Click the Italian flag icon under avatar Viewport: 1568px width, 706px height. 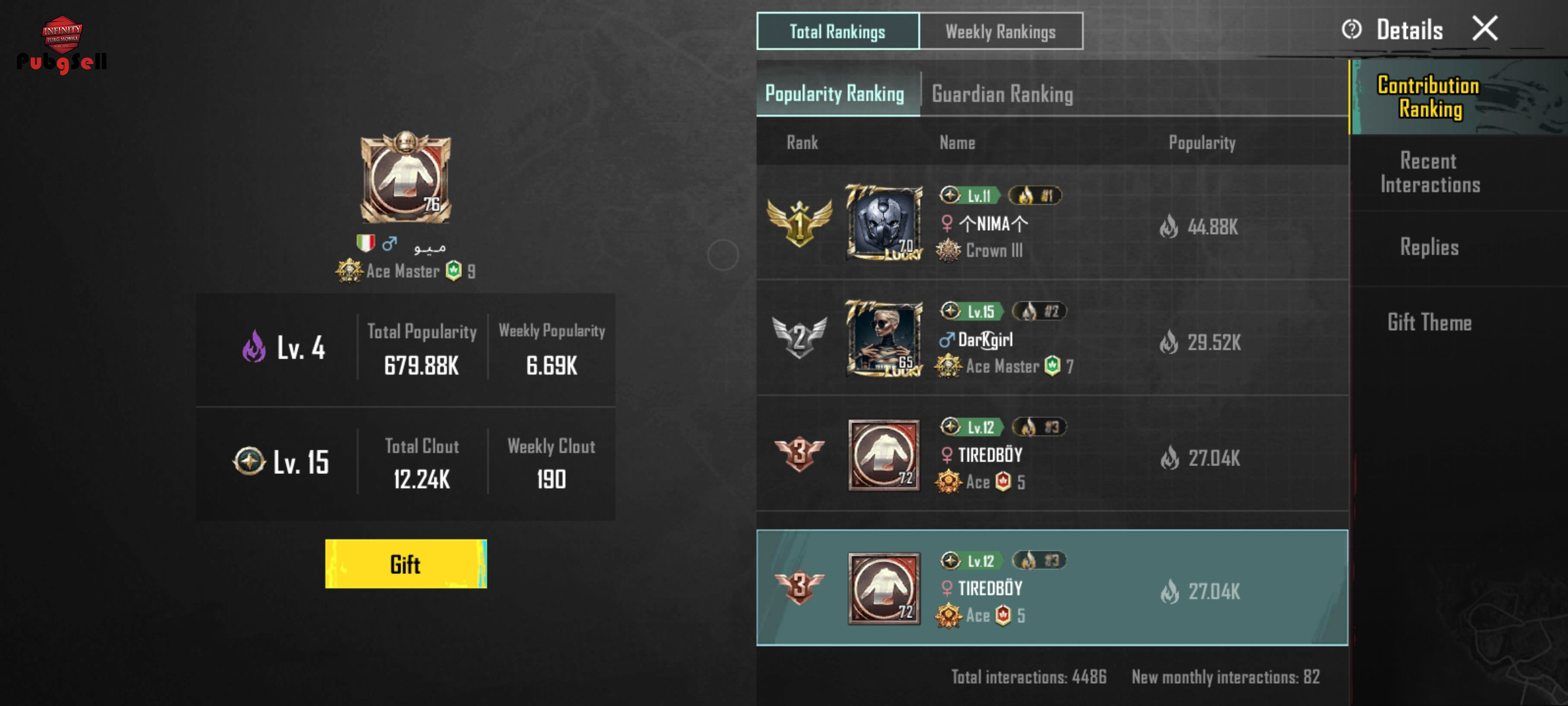[365, 243]
